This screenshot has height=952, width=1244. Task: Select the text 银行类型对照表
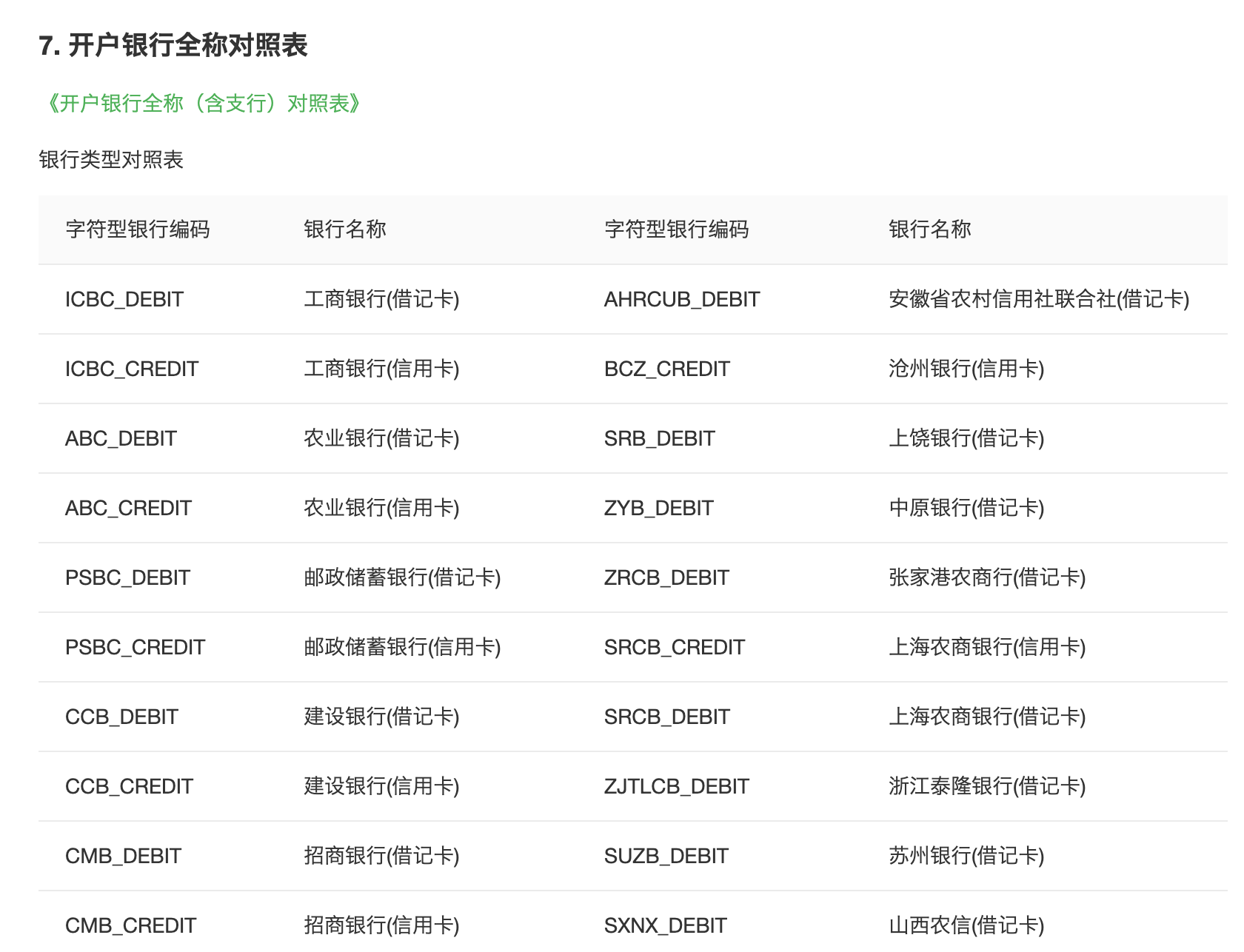111,160
